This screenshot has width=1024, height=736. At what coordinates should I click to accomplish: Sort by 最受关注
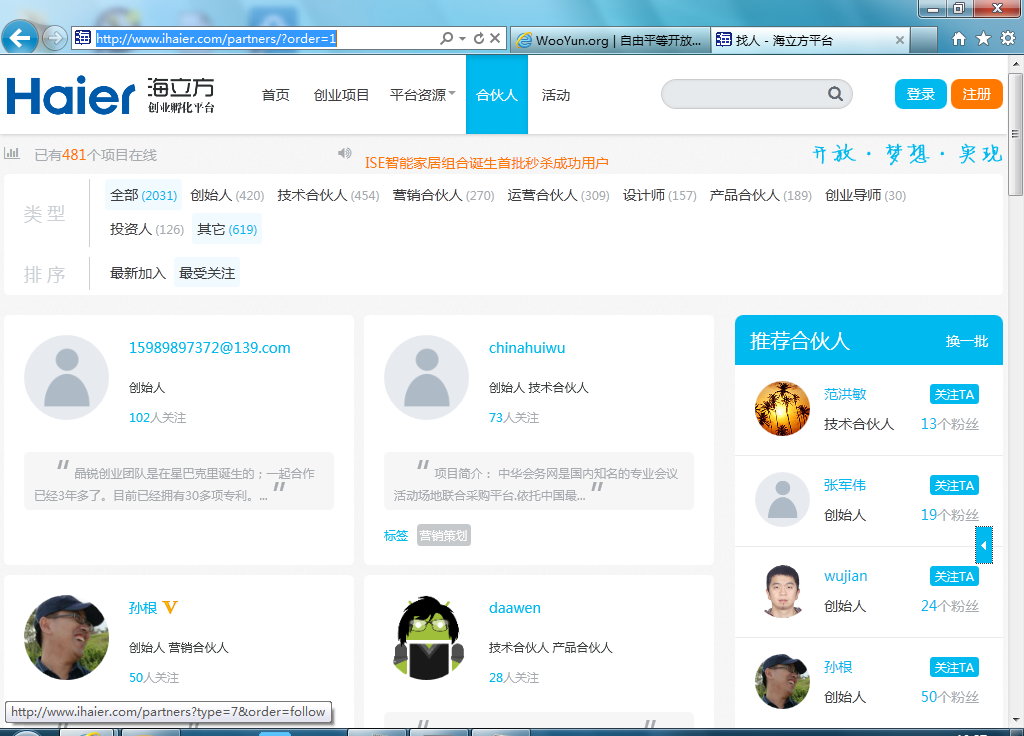pyautogui.click(x=207, y=273)
